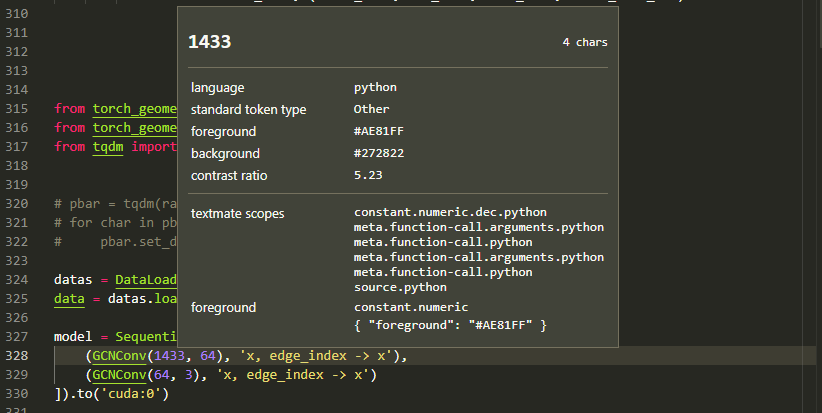Click the '# for char in pb' comment
Viewport: 822px width, 413px height.
pyautogui.click(x=115, y=223)
